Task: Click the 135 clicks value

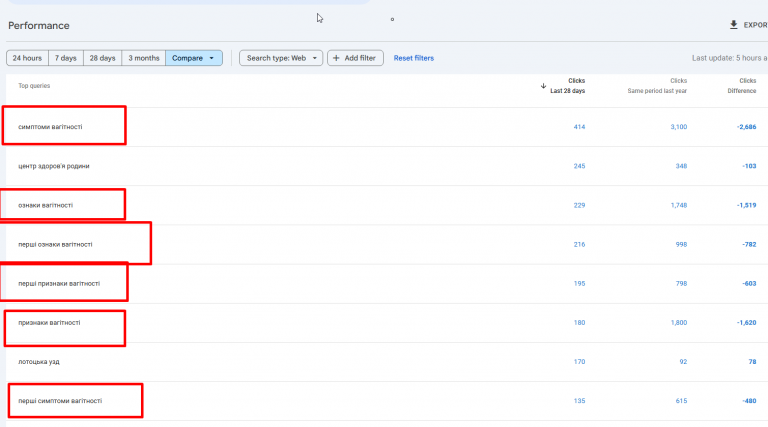Action: point(579,401)
